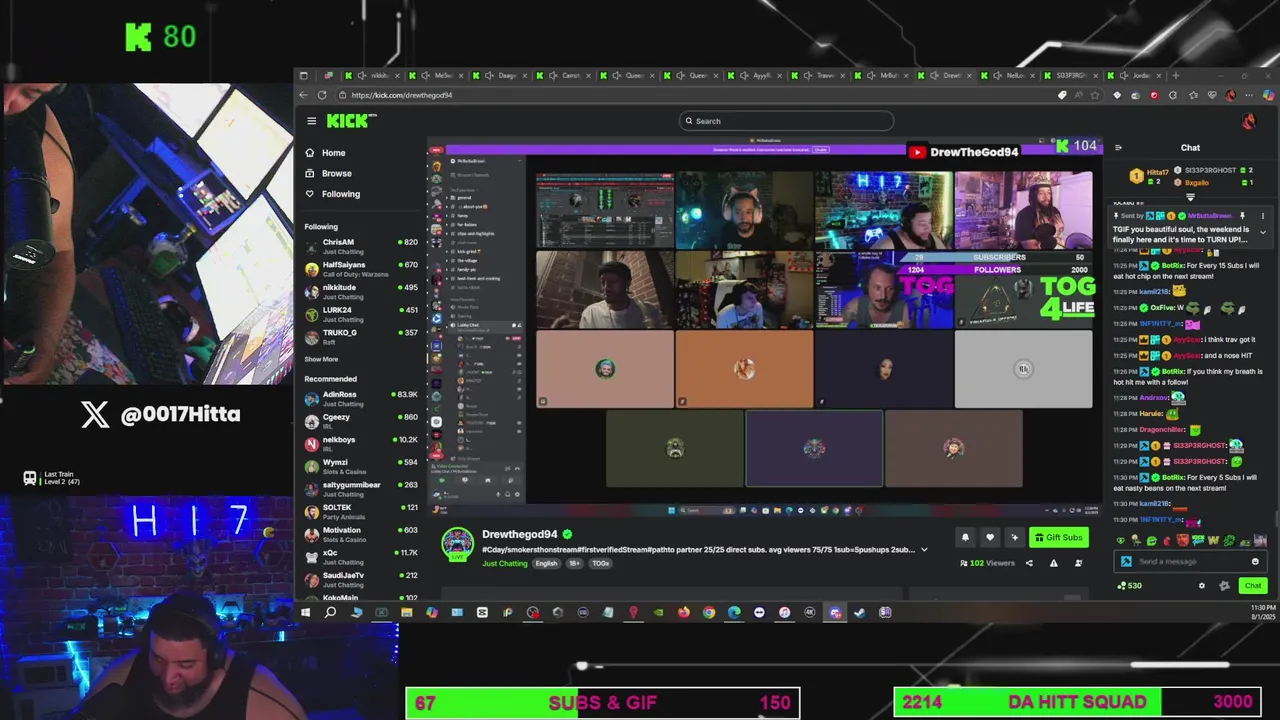This screenshot has width=1280, height=720.
Task: Reload the page with refresh icon
Action: click(322, 95)
